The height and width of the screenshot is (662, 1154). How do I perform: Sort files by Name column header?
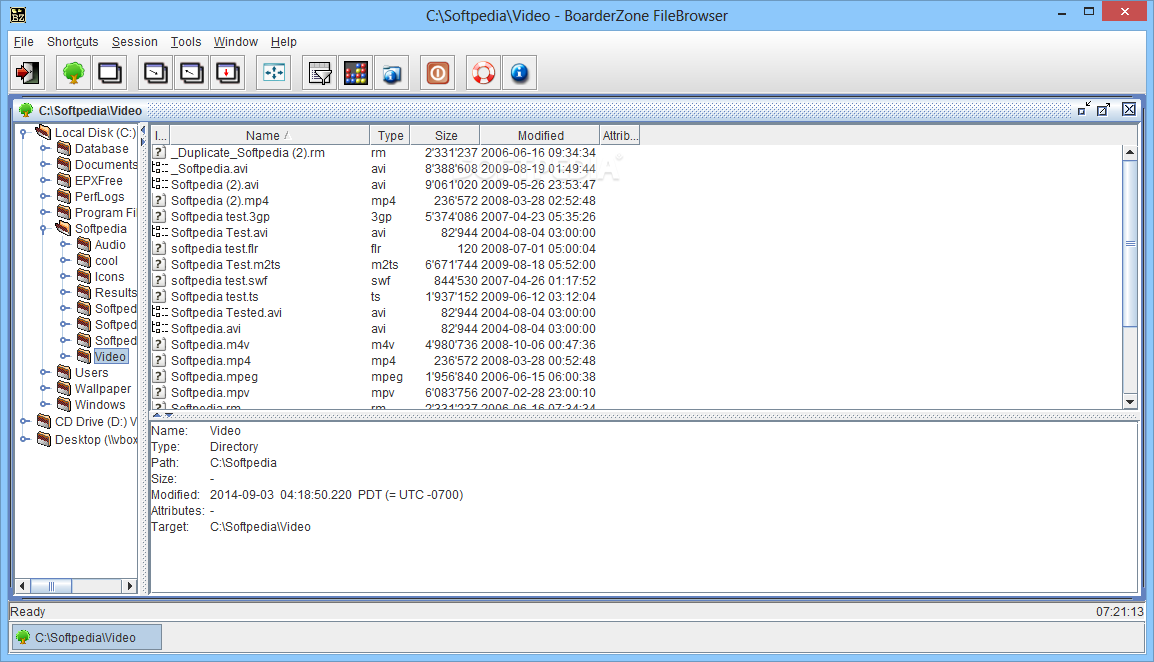point(269,135)
